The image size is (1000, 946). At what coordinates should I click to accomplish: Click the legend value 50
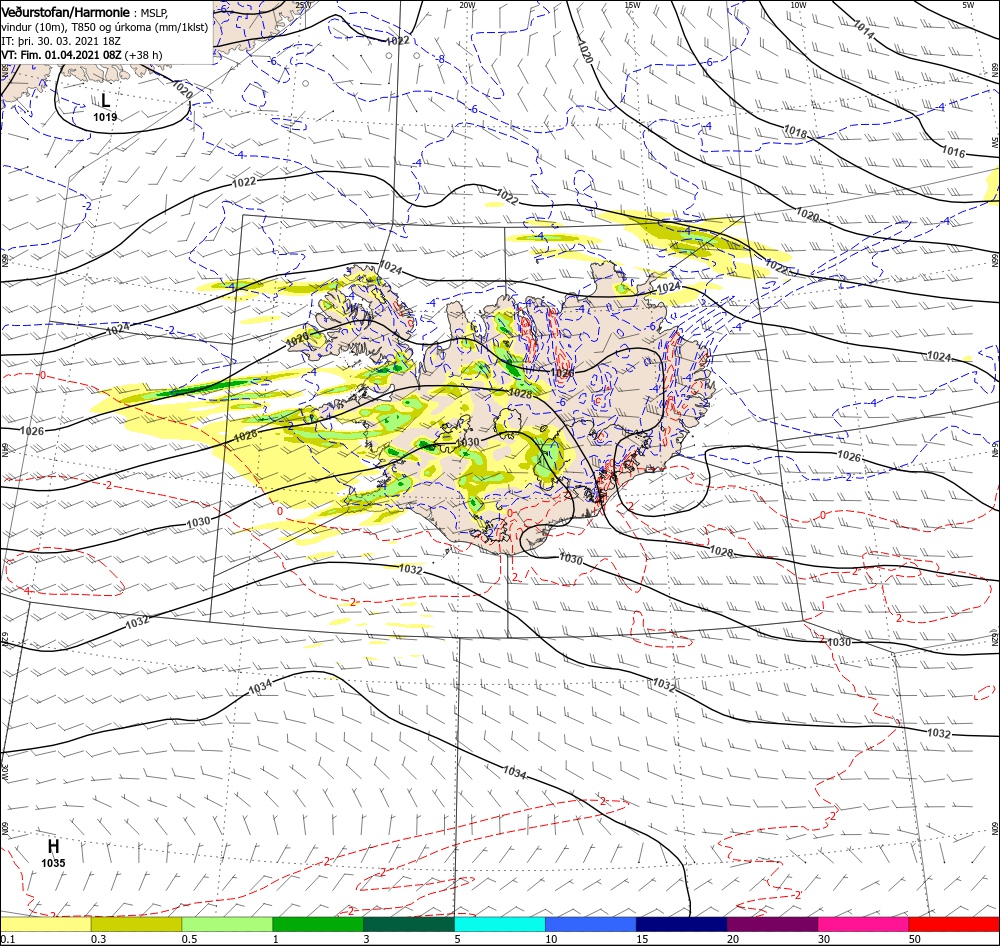pyautogui.click(x=915, y=939)
